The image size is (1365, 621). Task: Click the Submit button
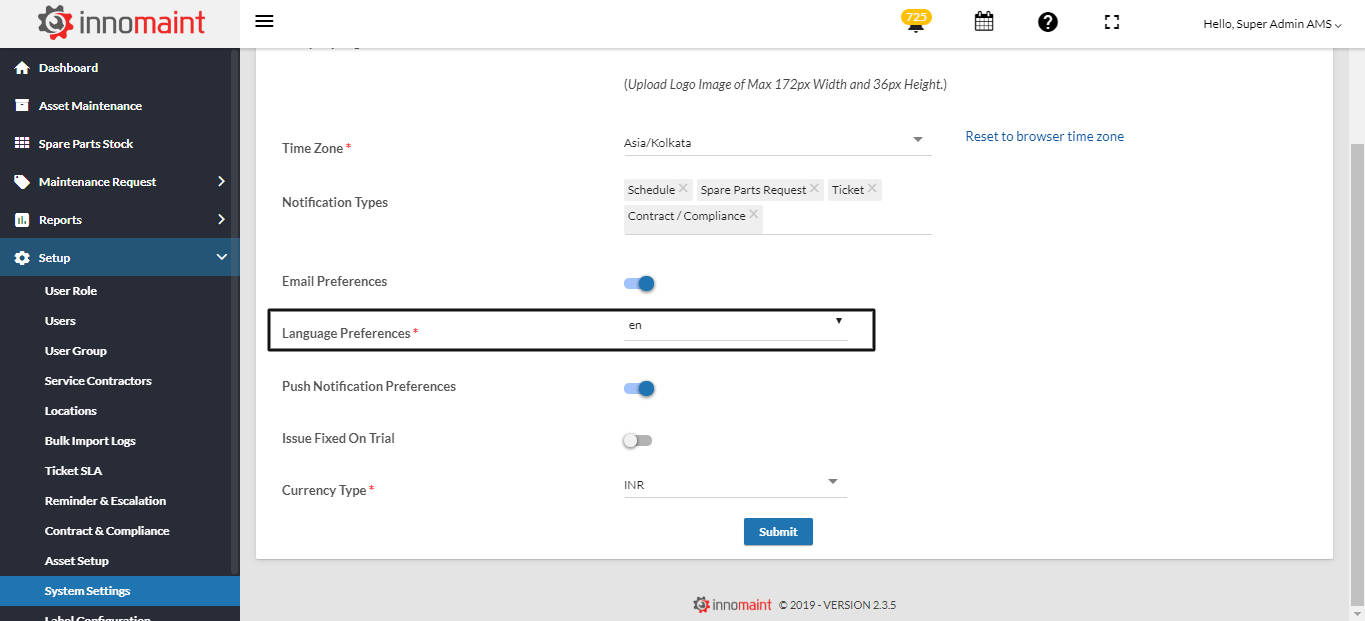(778, 532)
